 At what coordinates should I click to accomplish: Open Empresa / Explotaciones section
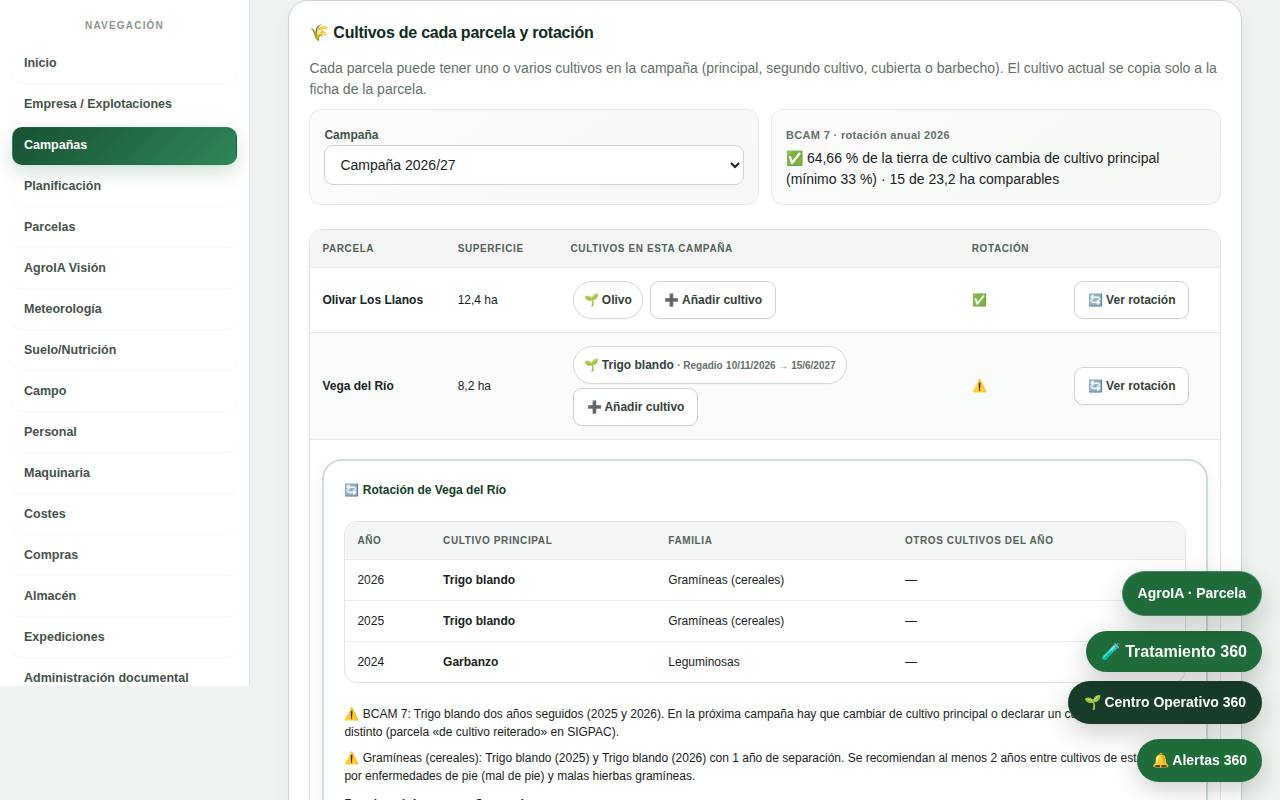(x=124, y=104)
